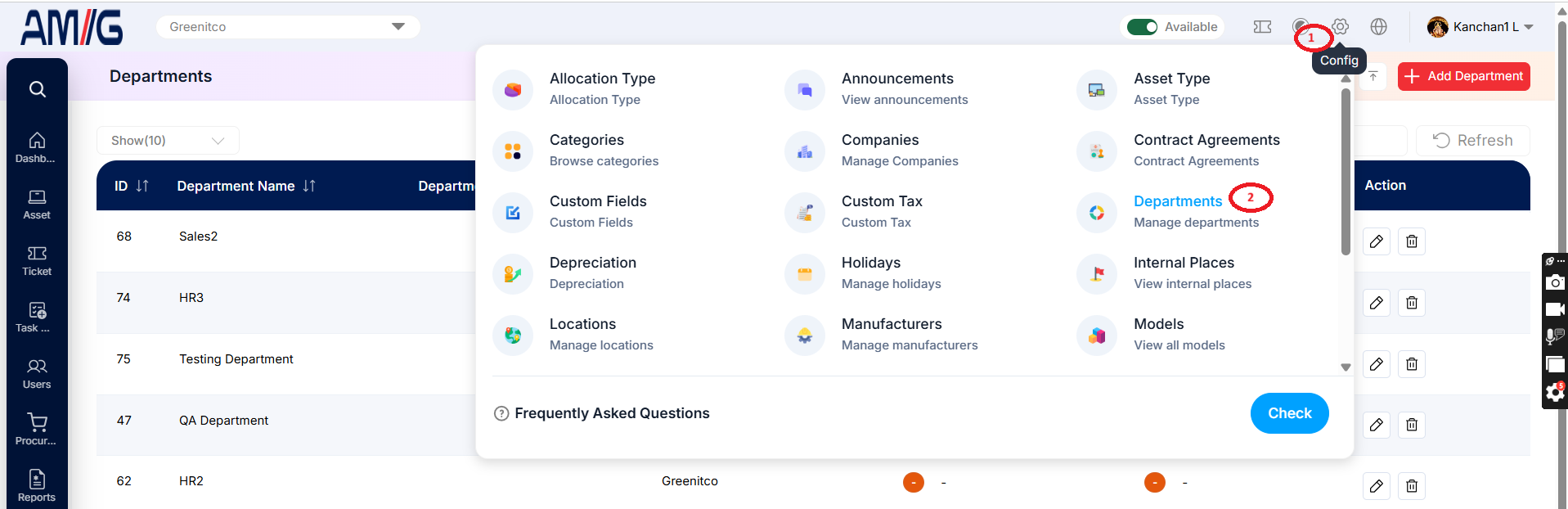Open the sidebar search icon

(x=37, y=89)
